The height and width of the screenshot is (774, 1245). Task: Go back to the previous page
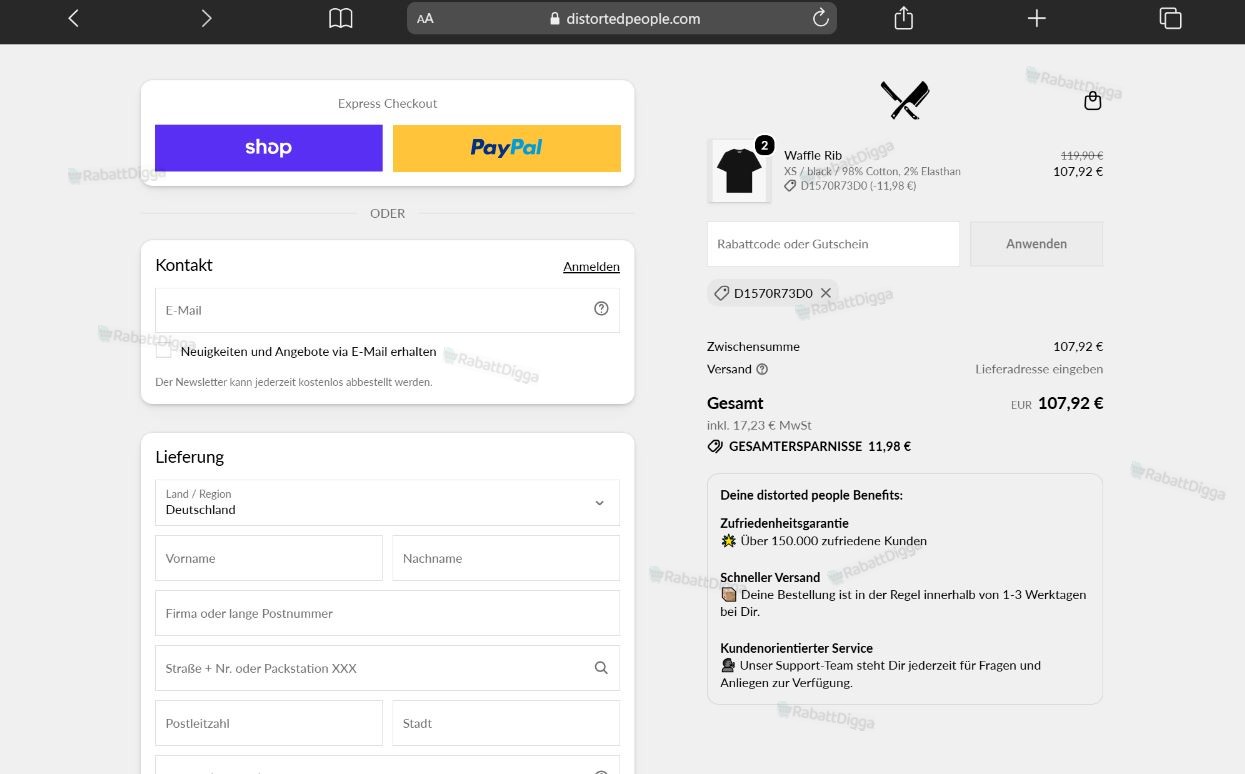coord(73,18)
